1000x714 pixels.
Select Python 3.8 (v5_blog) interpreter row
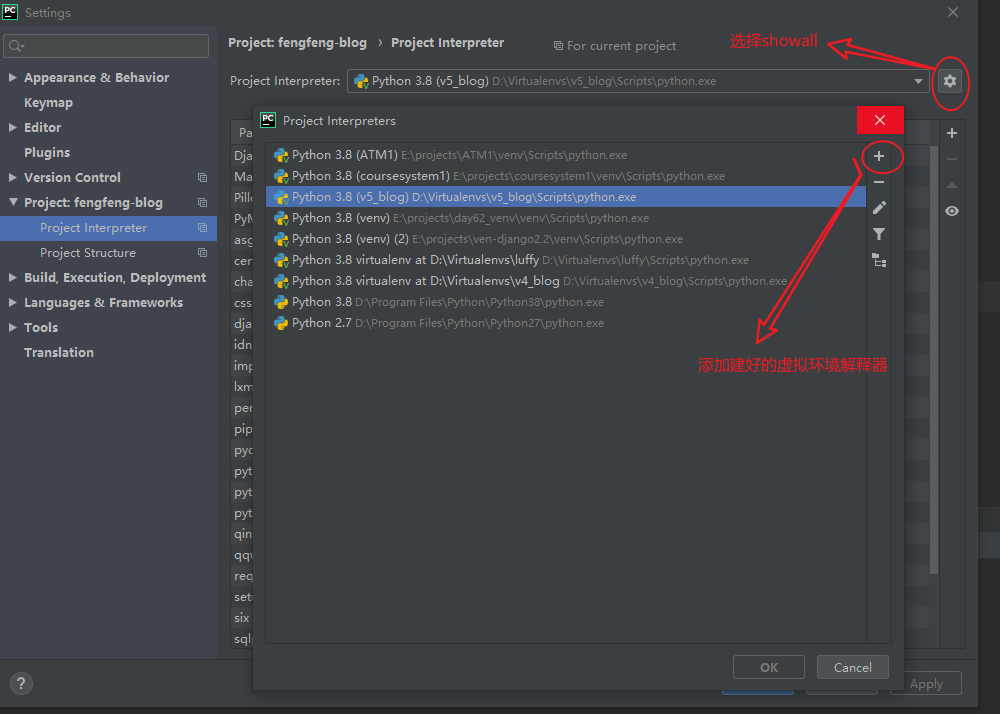click(x=566, y=197)
